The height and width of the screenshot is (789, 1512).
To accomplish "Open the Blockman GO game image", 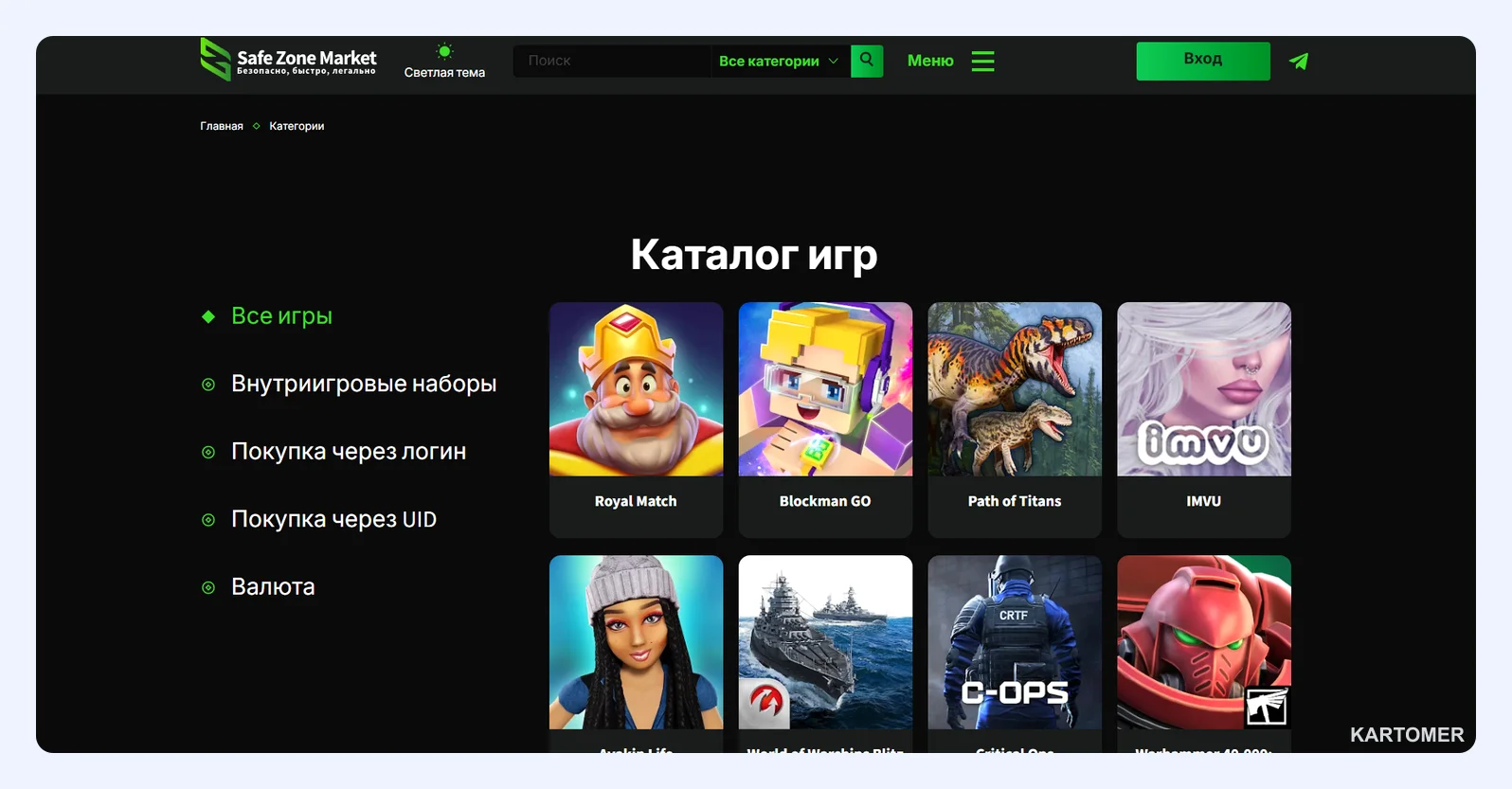I will (825, 389).
